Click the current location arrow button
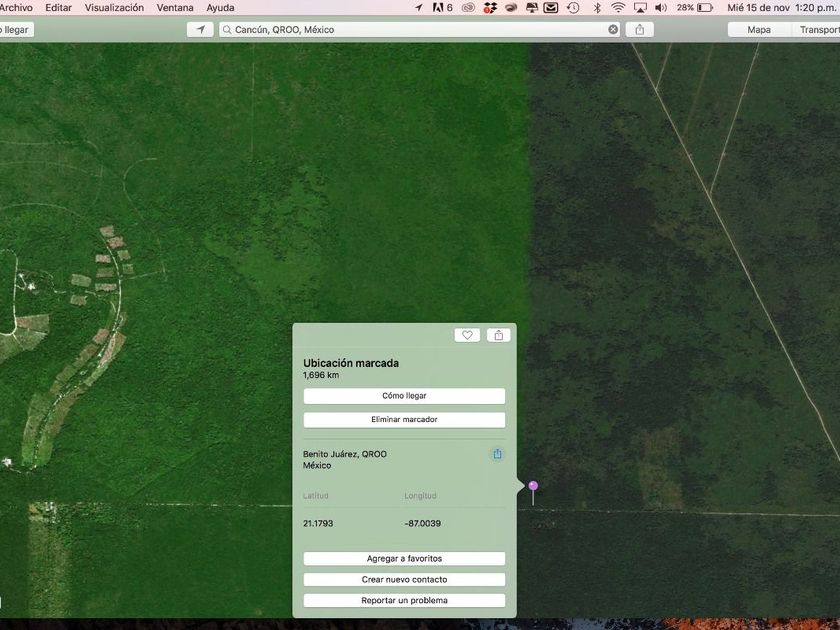Screen dimensions: 840x630 click(x=200, y=30)
